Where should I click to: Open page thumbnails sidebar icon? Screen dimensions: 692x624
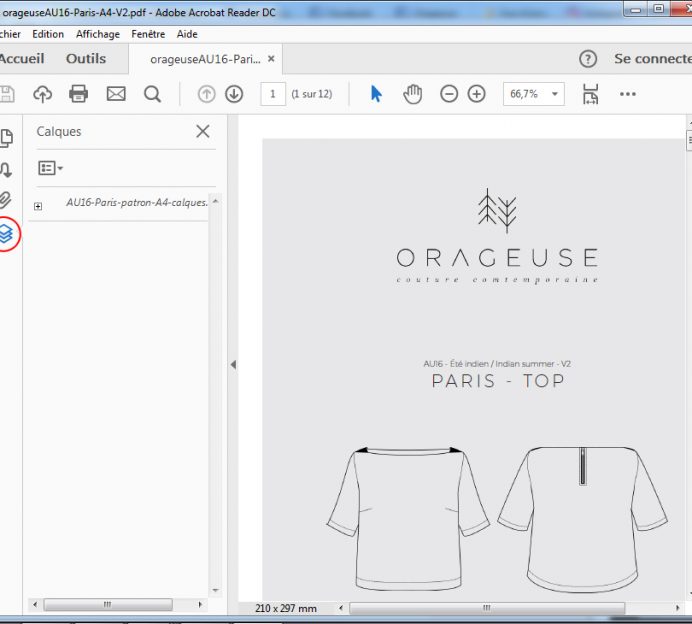(x=6, y=138)
